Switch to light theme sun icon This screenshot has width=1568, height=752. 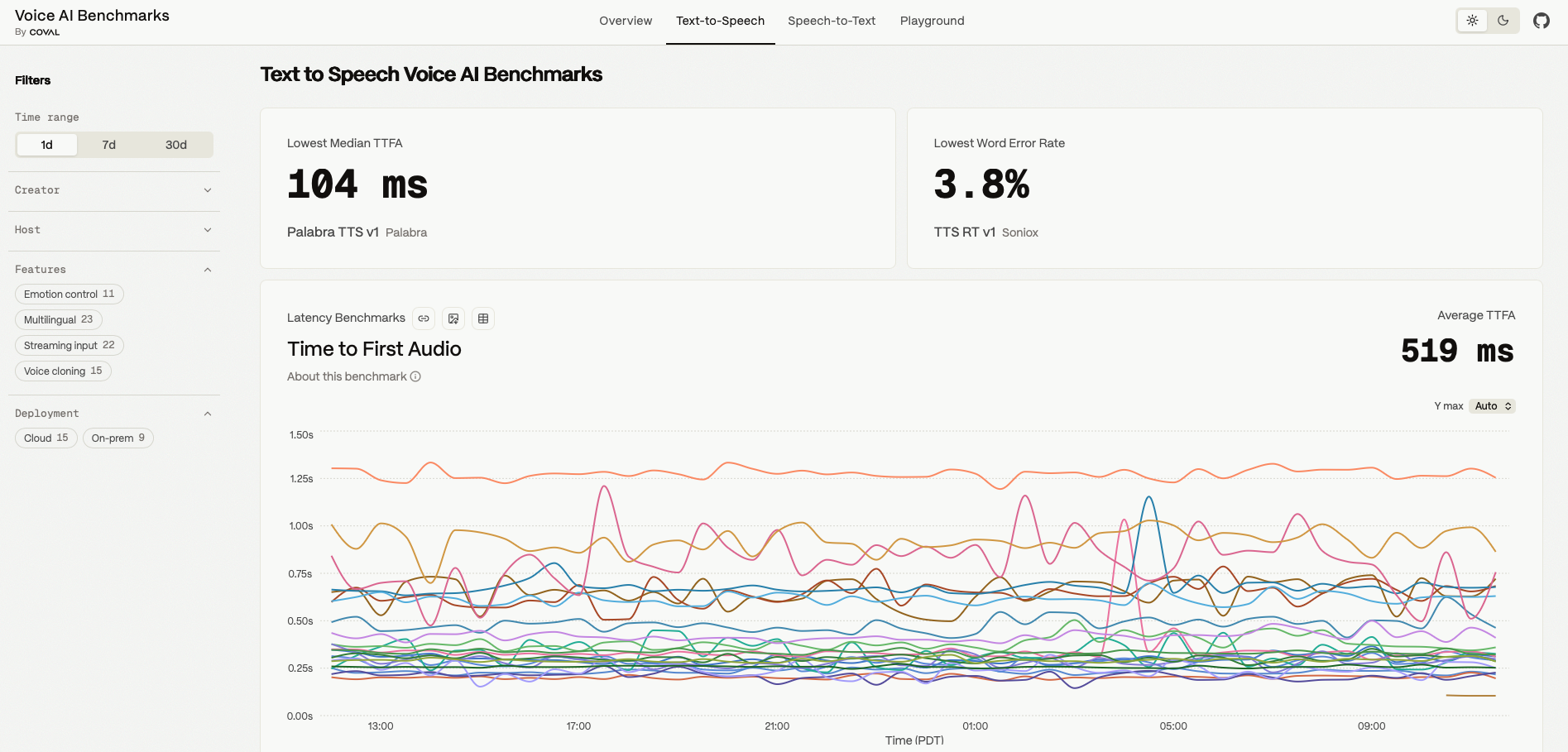[1472, 21]
